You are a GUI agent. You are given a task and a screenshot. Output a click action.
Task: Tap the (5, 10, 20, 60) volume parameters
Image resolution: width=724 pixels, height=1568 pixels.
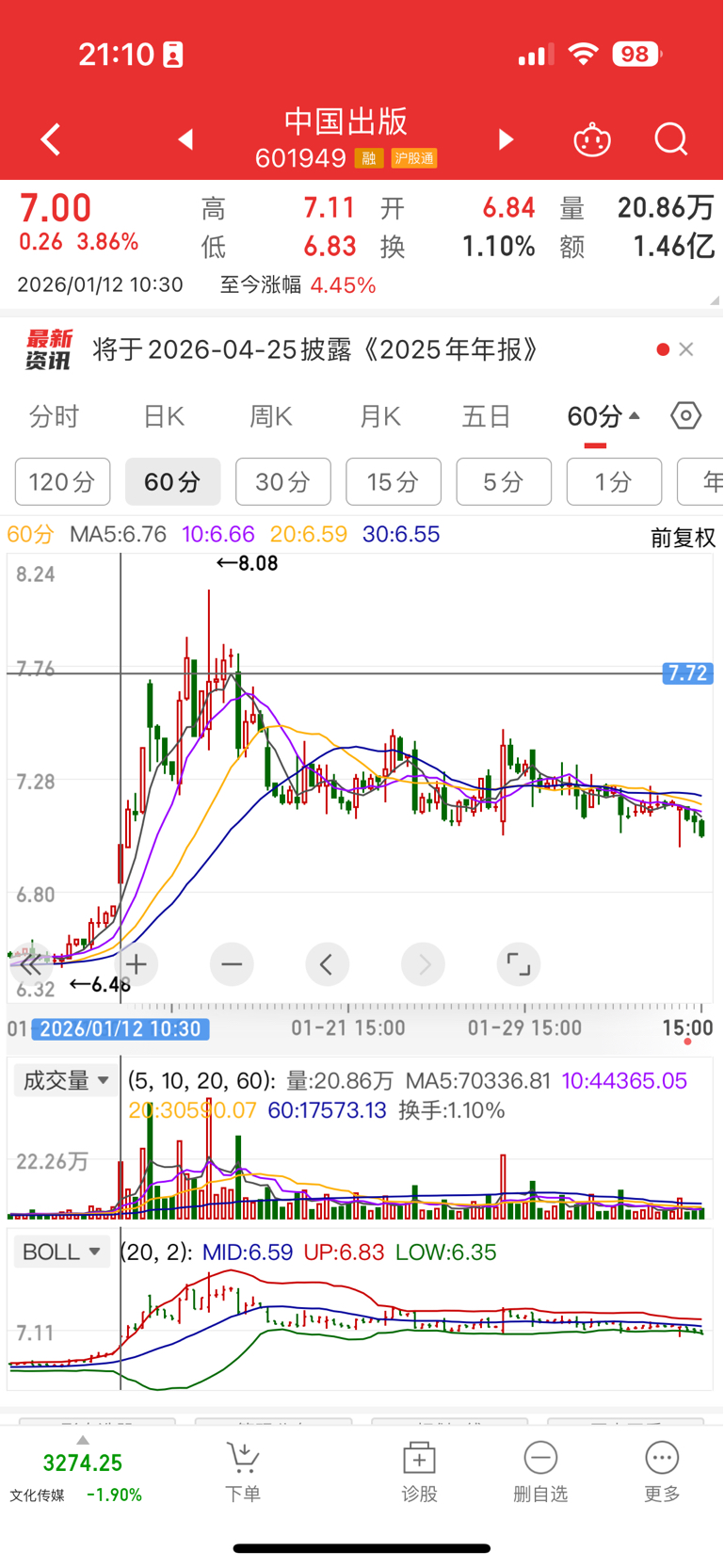tap(202, 1081)
